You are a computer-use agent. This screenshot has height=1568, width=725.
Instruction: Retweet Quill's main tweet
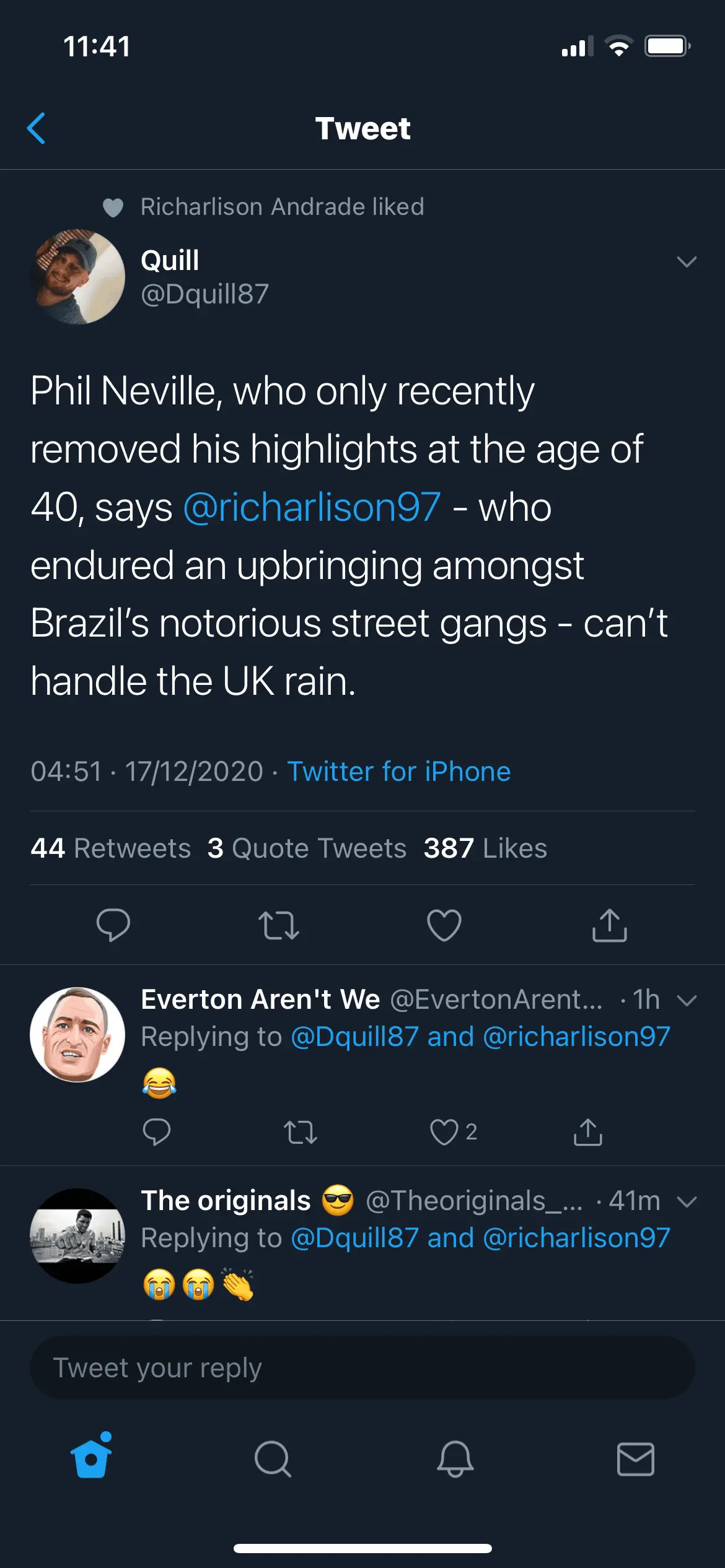(279, 925)
